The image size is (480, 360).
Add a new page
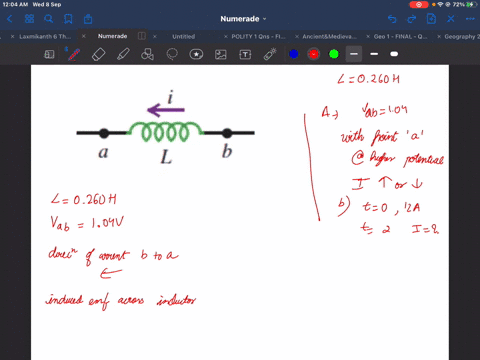pyautogui.click(x=431, y=19)
